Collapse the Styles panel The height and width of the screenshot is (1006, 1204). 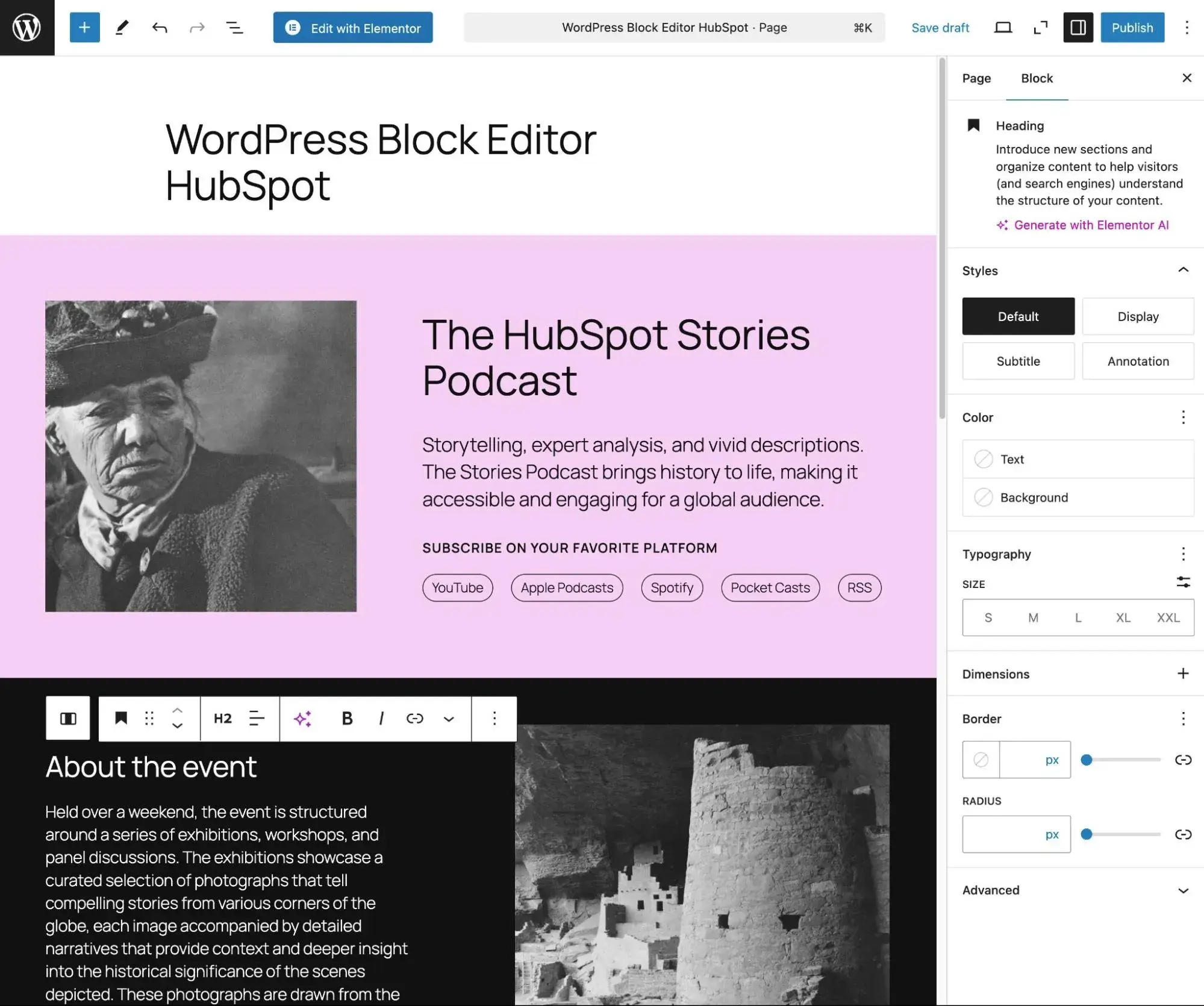(1183, 270)
